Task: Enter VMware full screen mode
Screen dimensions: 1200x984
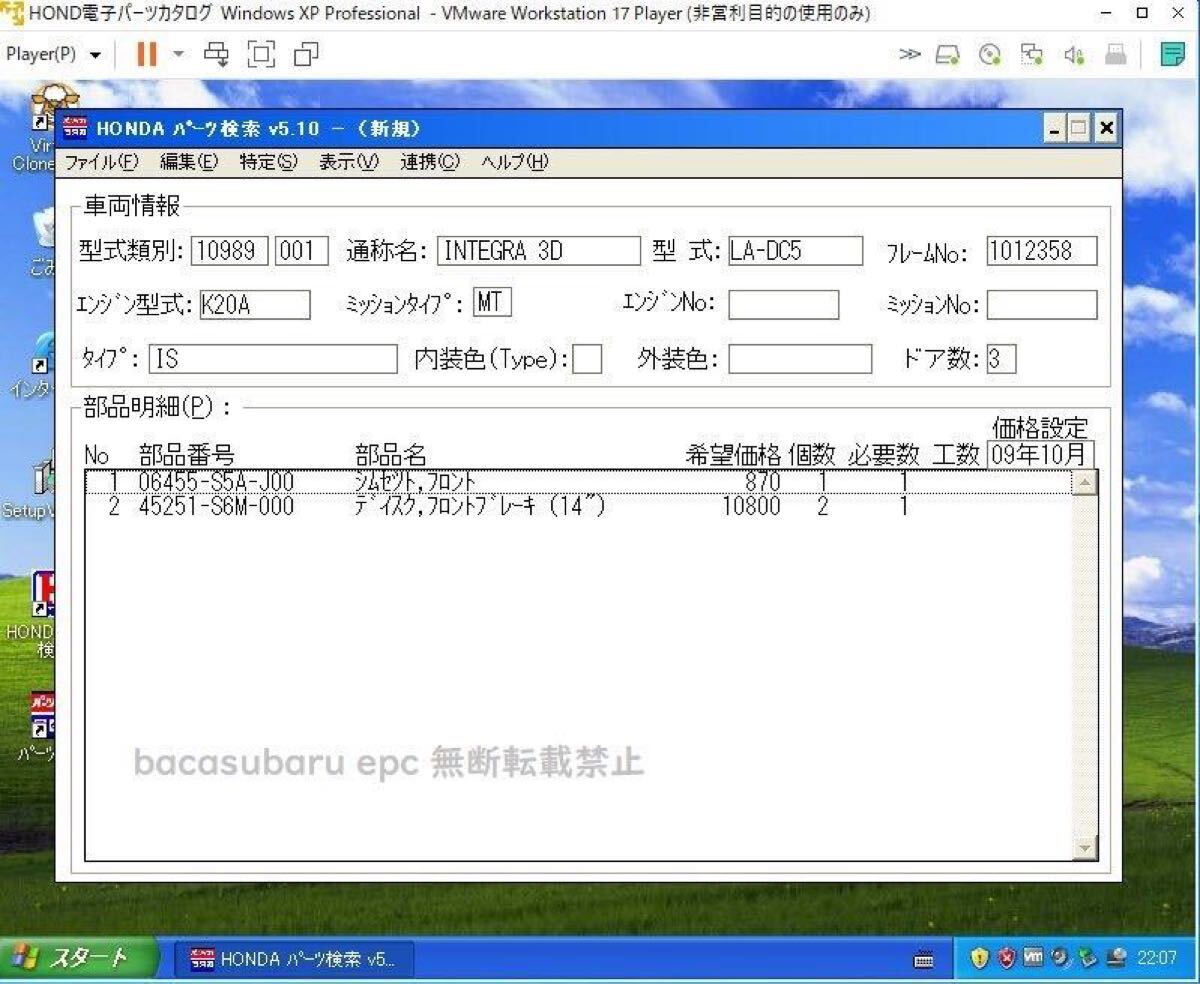Action: [261, 54]
